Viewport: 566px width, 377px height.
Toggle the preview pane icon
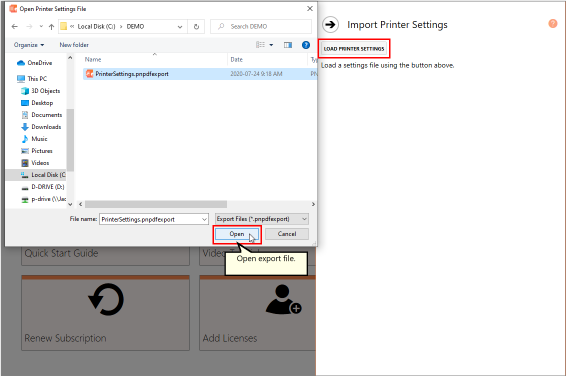pyautogui.click(x=288, y=45)
